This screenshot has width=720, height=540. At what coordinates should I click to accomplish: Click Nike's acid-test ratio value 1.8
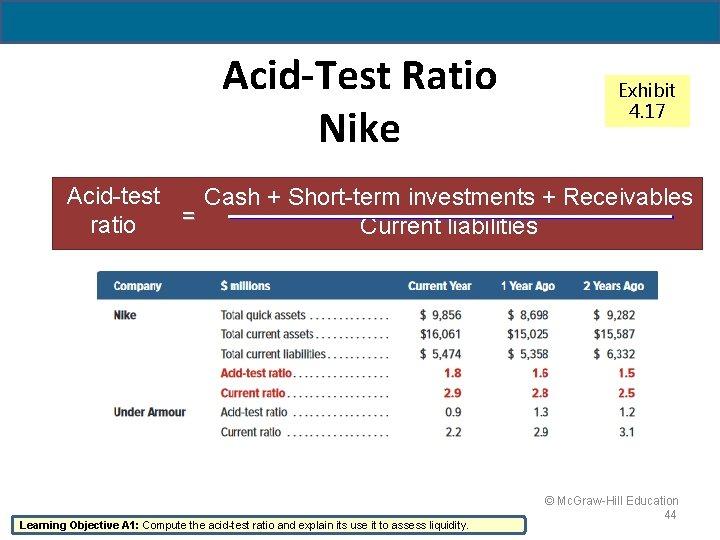(x=453, y=373)
